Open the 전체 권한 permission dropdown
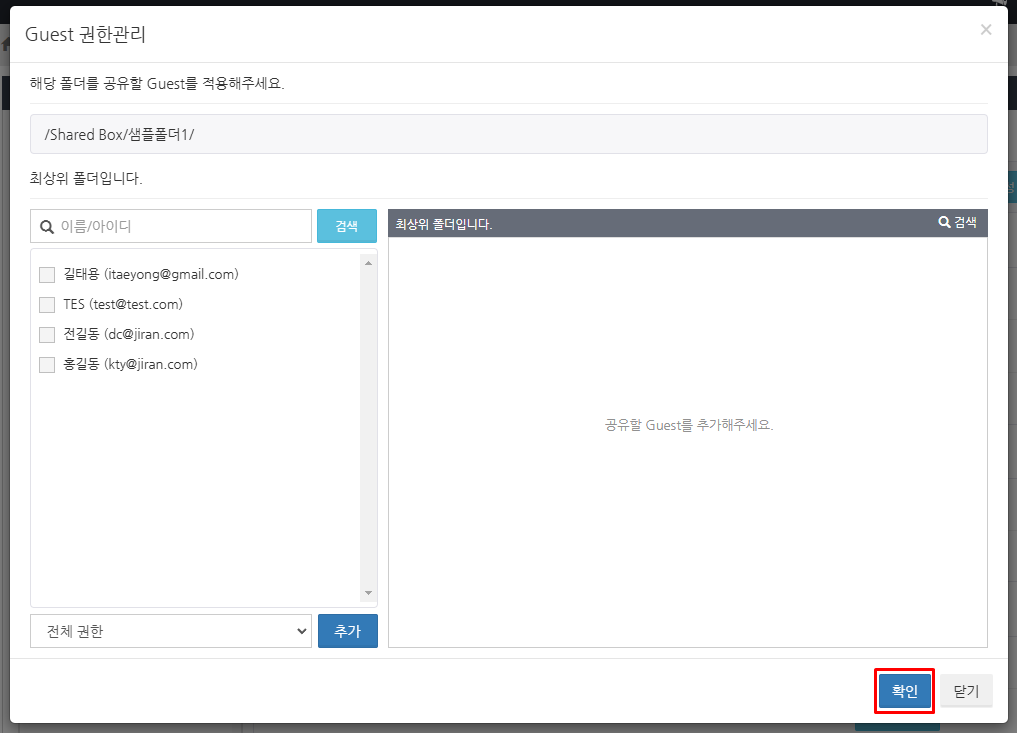The image size is (1017, 733). click(171, 631)
